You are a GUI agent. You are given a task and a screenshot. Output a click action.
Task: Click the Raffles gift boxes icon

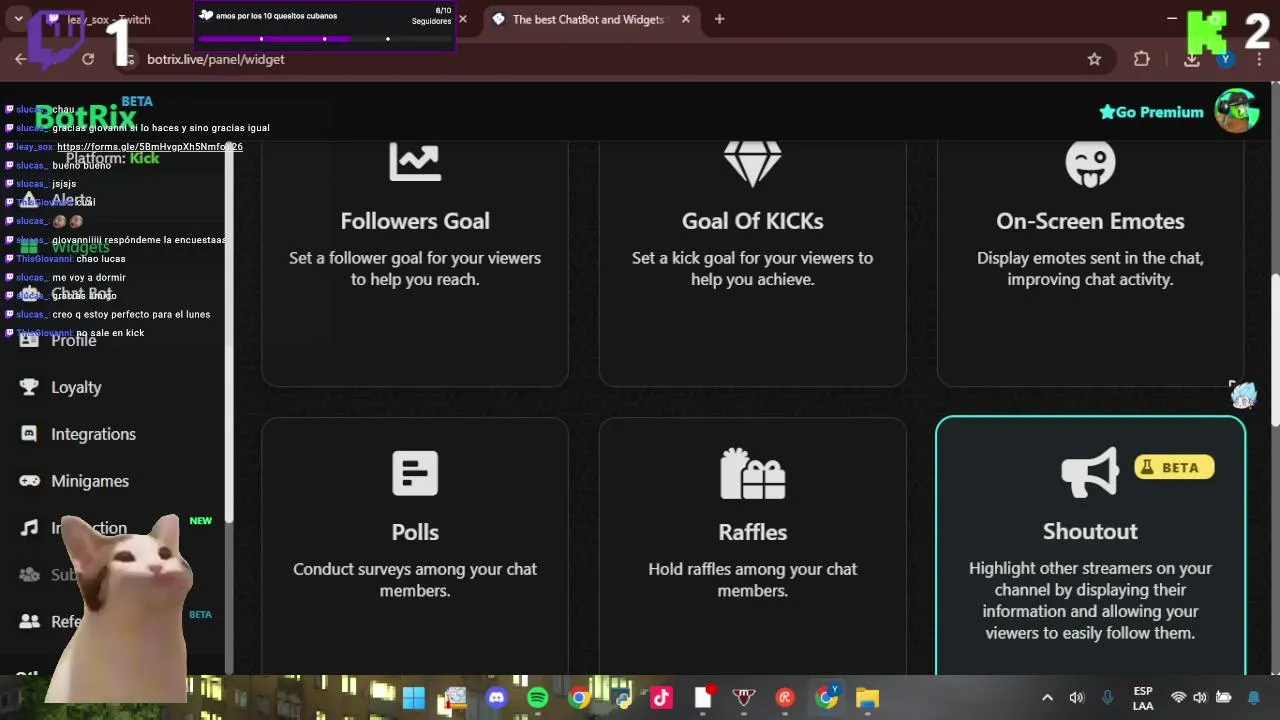point(752,473)
